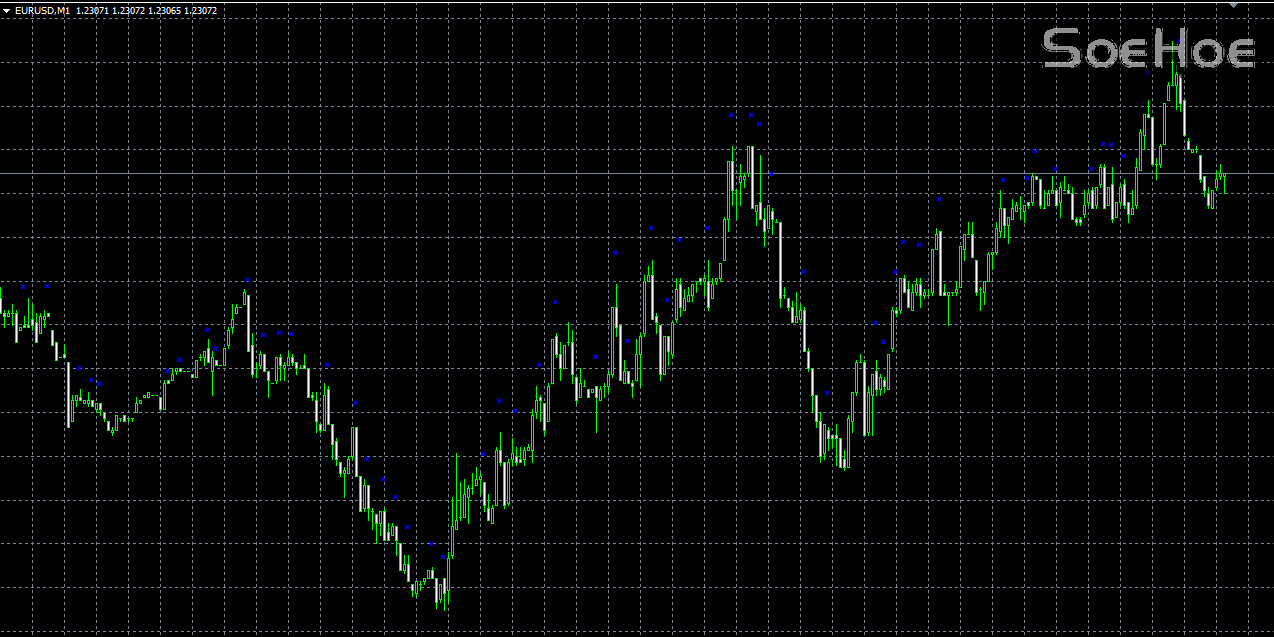Grab the chart shift triangle at the top right
Viewport: 1274px width, 637px height.
1233,6
